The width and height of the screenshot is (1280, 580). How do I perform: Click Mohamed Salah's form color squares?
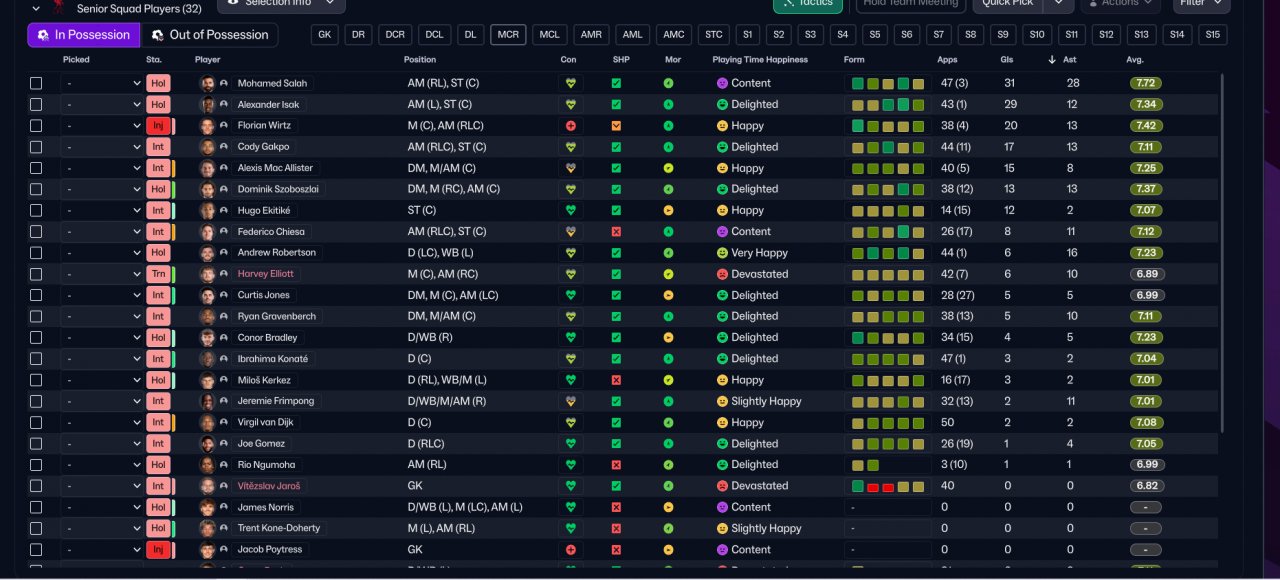pyautogui.click(x=888, y=83)
